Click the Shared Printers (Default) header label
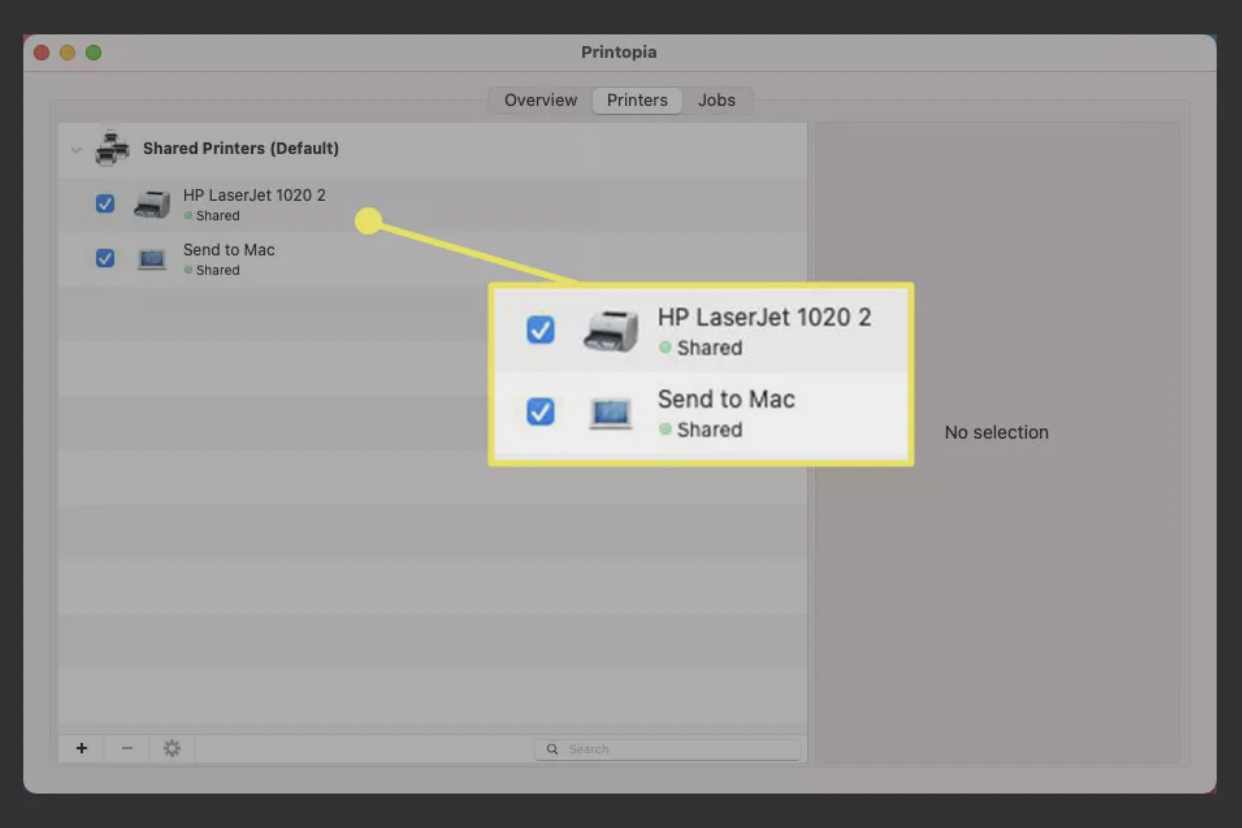The height and width of the screenshot is (828, 1242). tap(241, 148)
